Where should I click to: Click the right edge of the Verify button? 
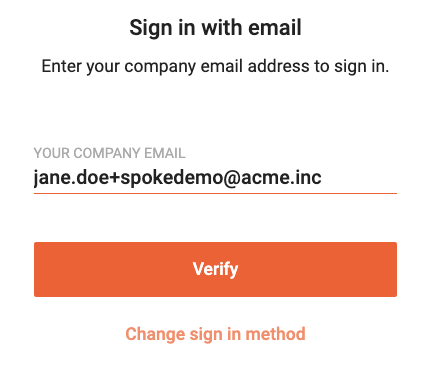pyautogui.click(x=394, y=269)
